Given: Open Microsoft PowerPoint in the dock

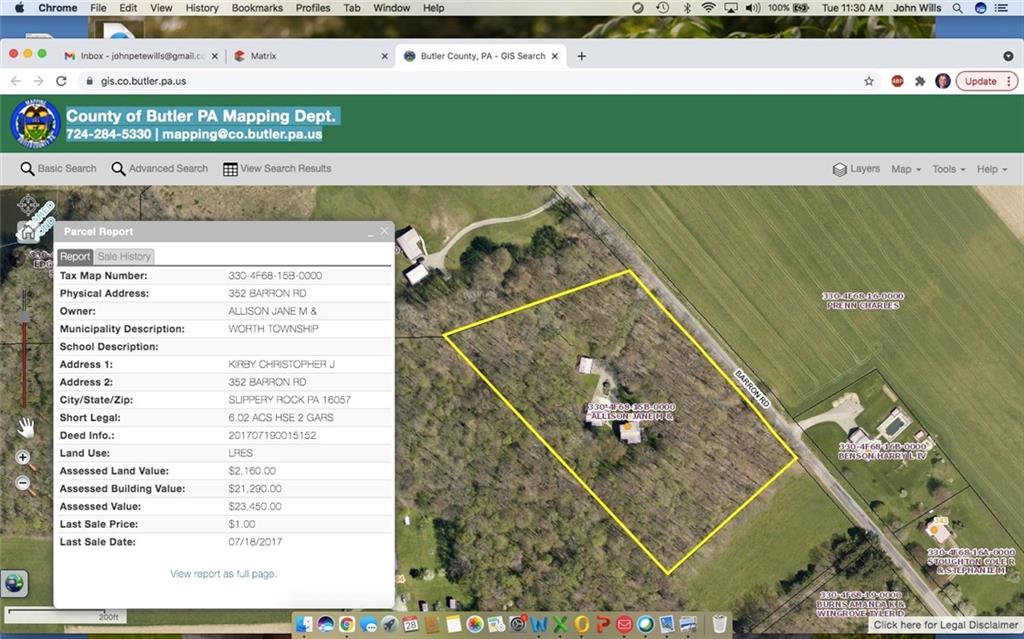Looking at the screenshot, I should pos(603,624).
